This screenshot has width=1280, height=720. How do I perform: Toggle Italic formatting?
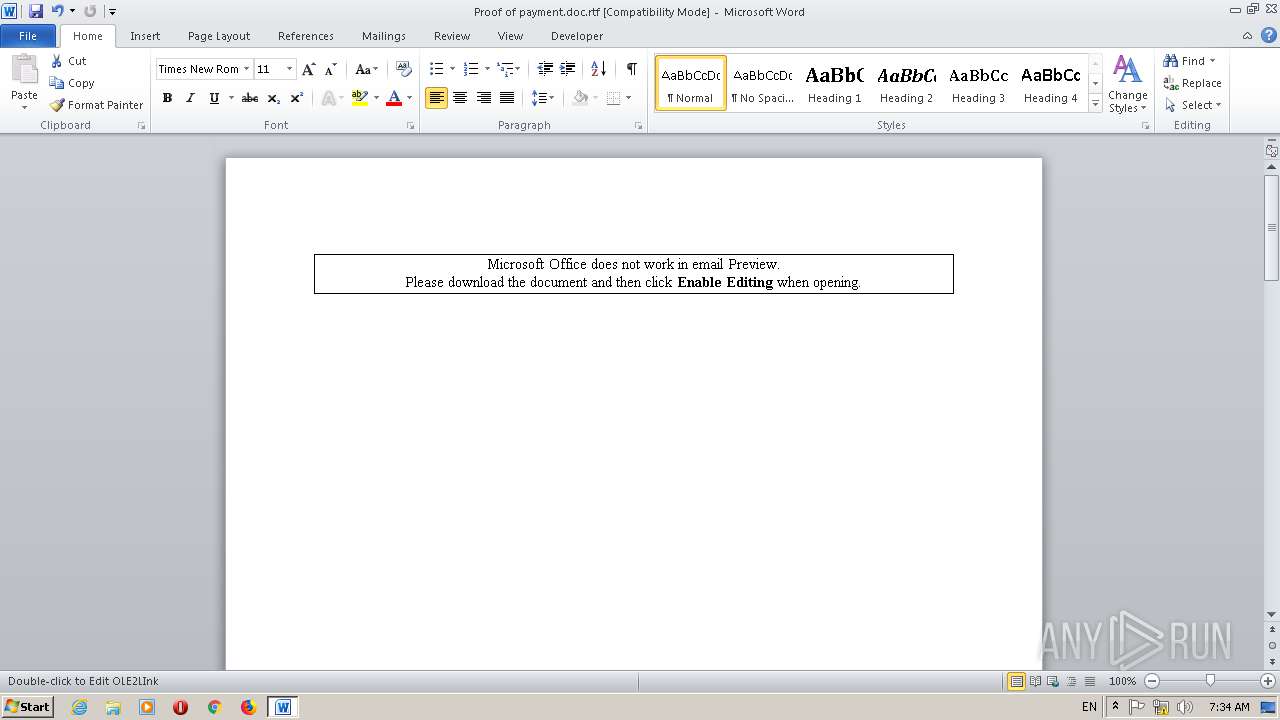(x=190, y=98)
